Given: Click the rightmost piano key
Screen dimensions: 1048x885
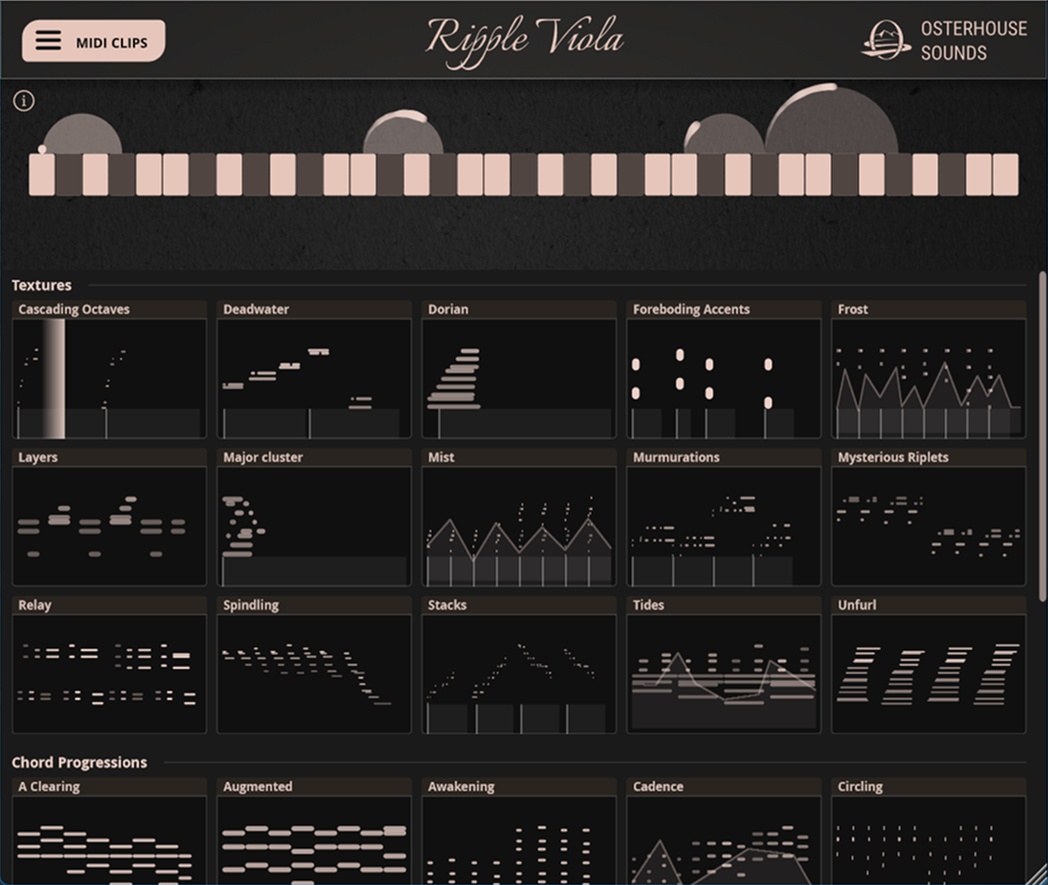Looking at the screenshot, I should [1006, 174].
